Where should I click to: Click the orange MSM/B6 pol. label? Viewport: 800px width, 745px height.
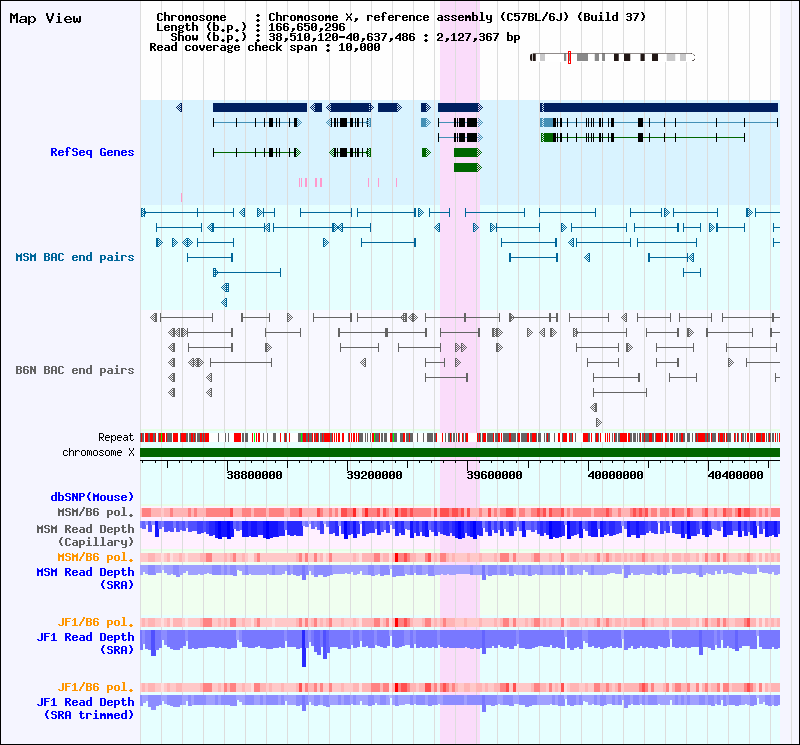click(x=95, y=557)
